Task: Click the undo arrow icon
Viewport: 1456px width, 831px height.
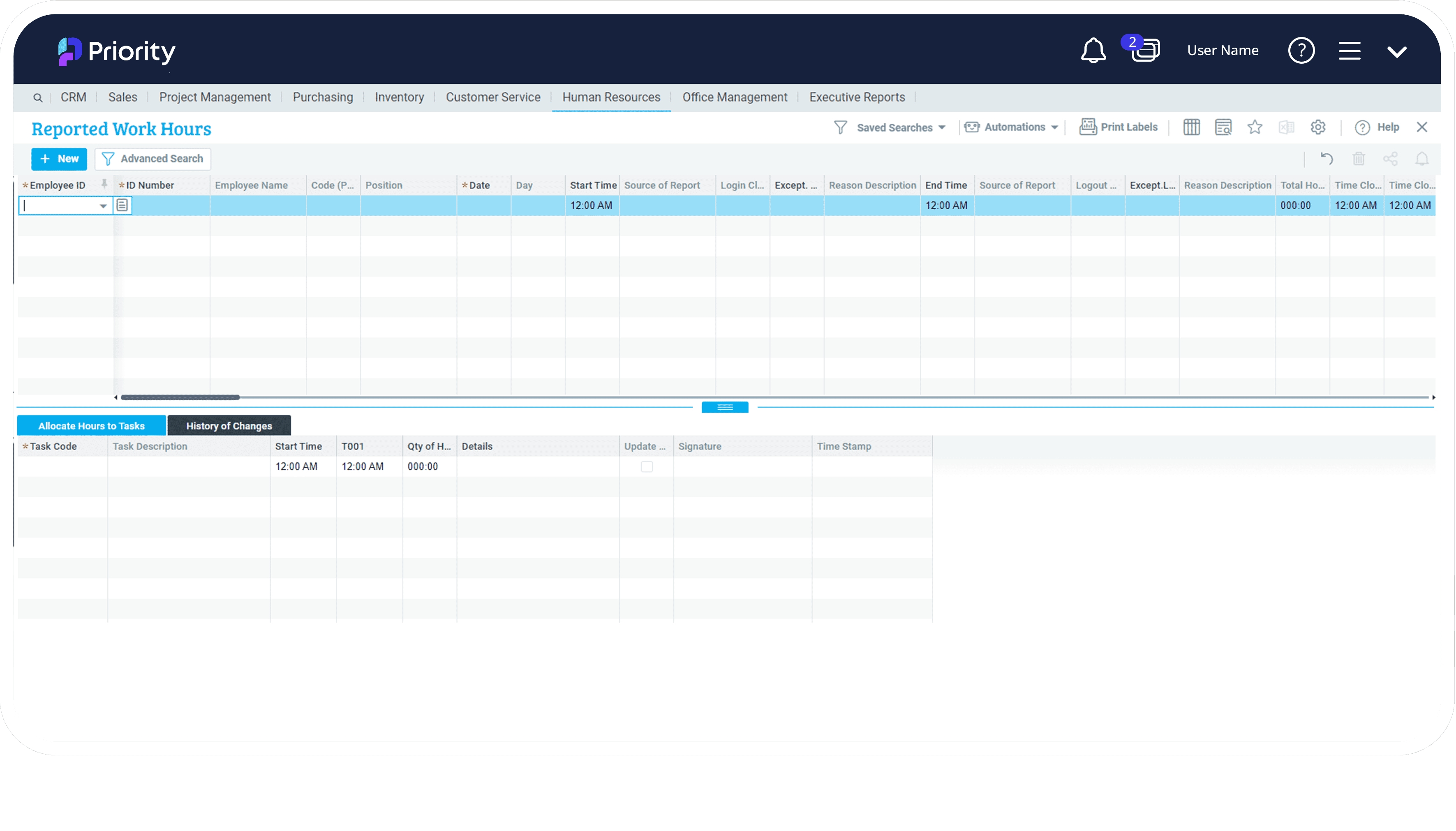Action: click(1326, 159)
